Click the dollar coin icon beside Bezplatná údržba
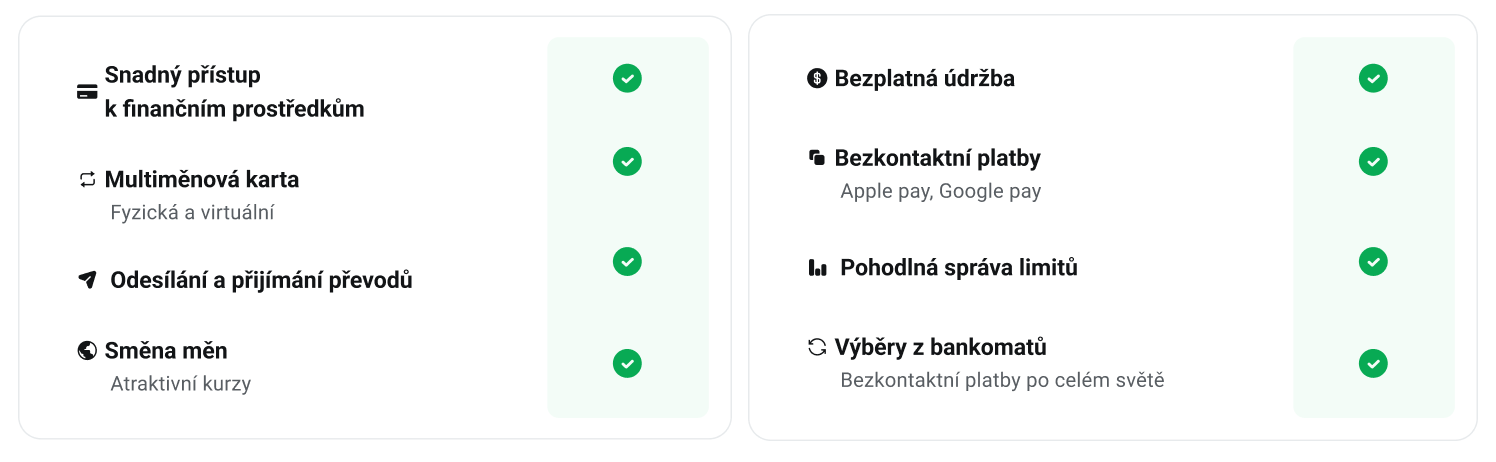 tap(817, 78)
